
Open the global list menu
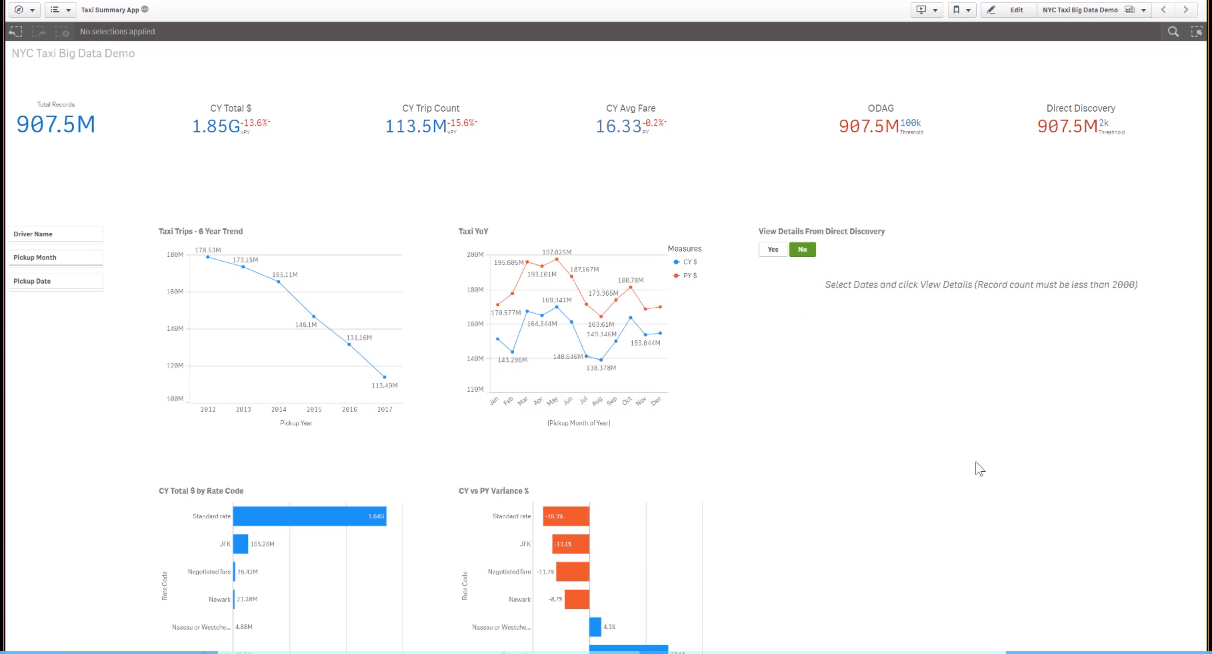(60, 9)
